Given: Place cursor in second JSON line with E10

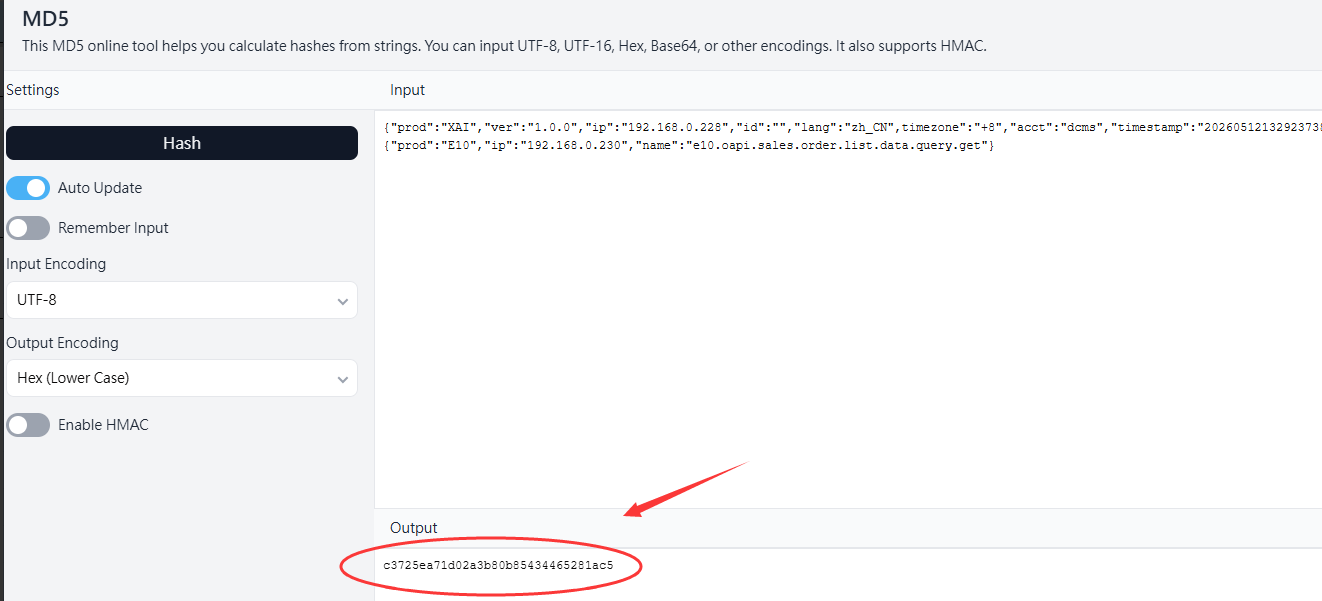Looking at the screenshot, I should 689,146.
